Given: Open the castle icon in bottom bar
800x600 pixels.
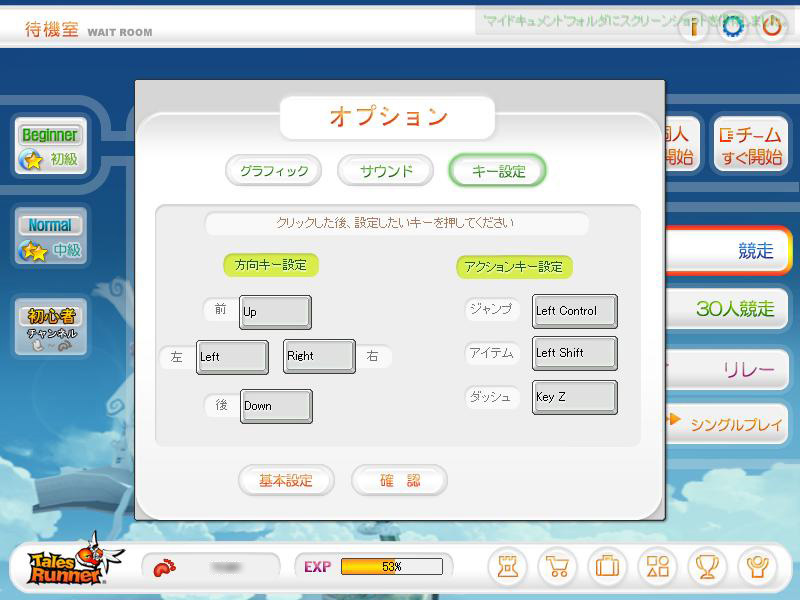Looking at the screenshot, I should (508, 566).
